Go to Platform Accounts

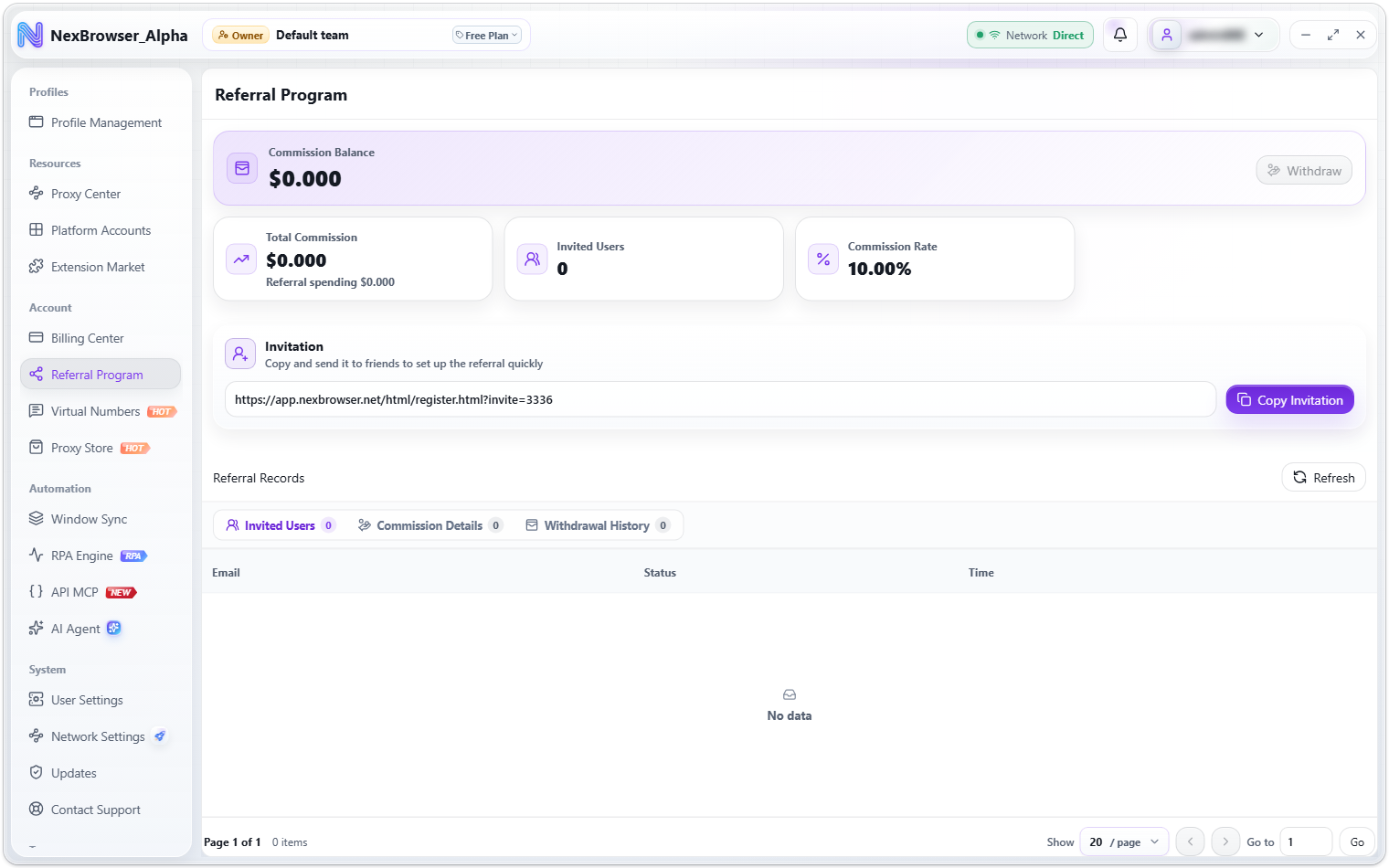click(x=101, y=230)
